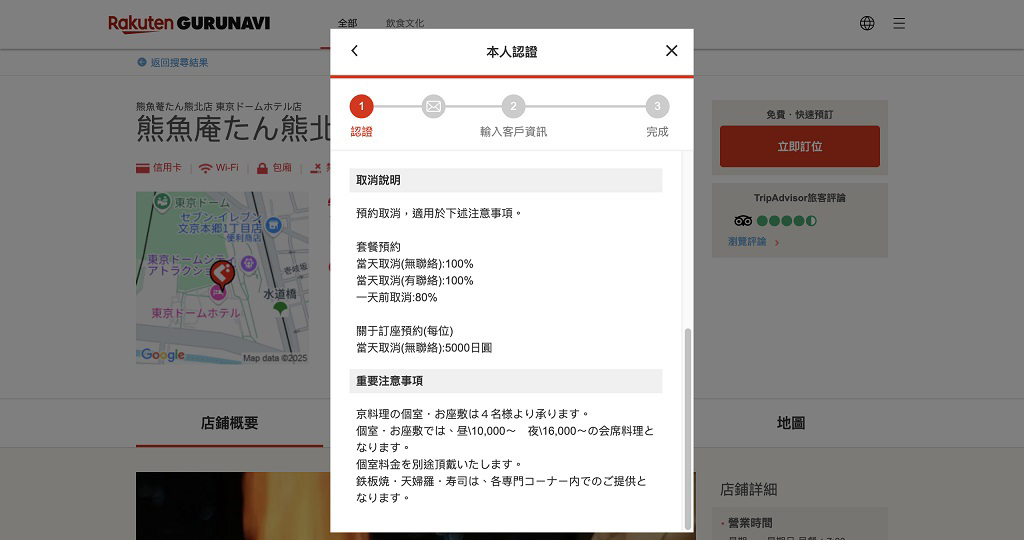1024x540 pixels.
Task: Click the dialog's vertical scrollbar
Action: [687, 429]
